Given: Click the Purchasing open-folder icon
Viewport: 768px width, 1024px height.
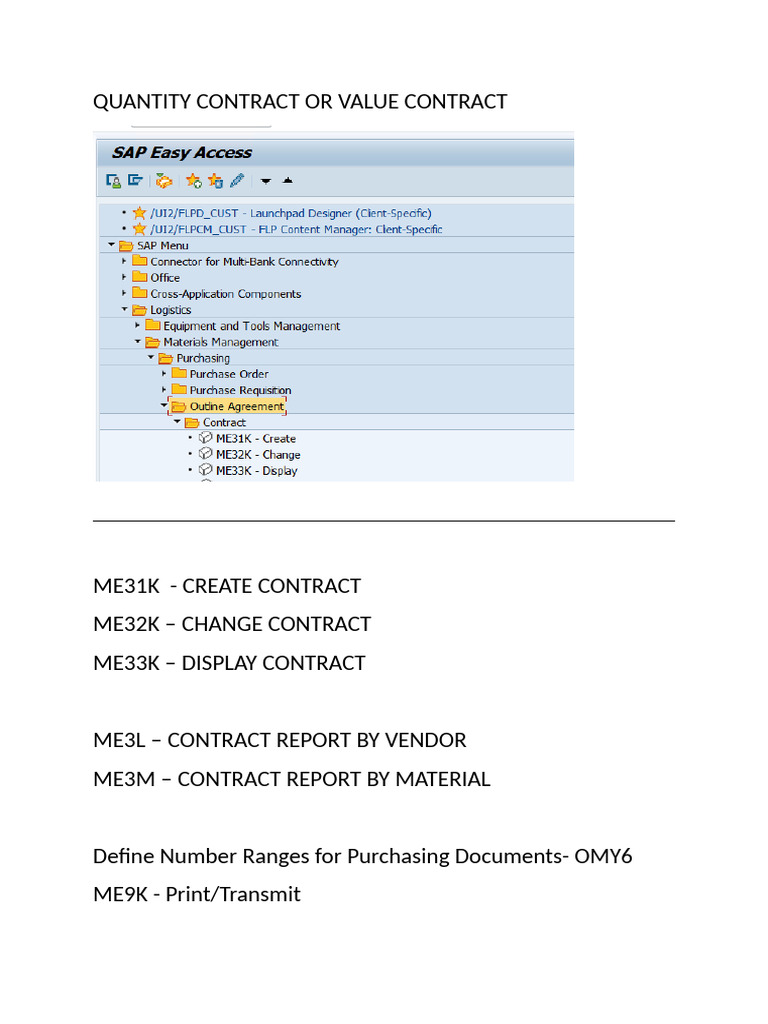Looking at the screenshot, I should pos(166,358).
